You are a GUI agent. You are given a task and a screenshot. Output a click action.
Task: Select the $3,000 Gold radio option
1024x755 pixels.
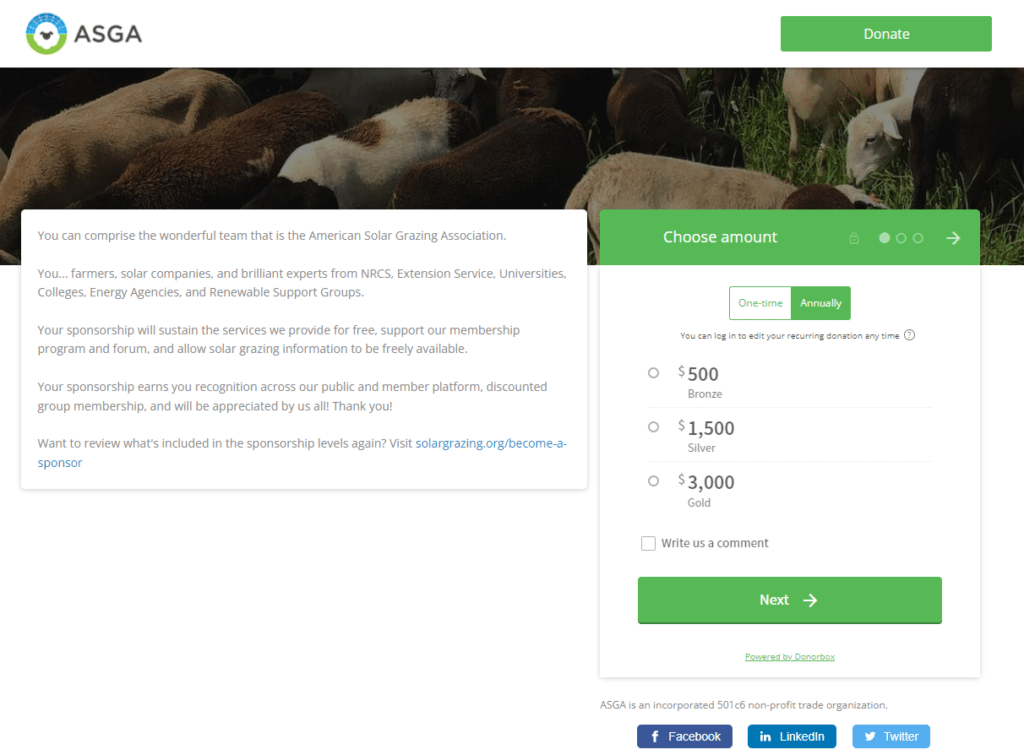coord(654,481)
